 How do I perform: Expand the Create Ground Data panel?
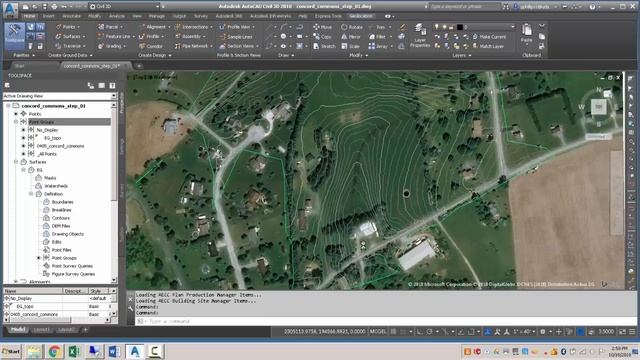[x=70, y=55]
